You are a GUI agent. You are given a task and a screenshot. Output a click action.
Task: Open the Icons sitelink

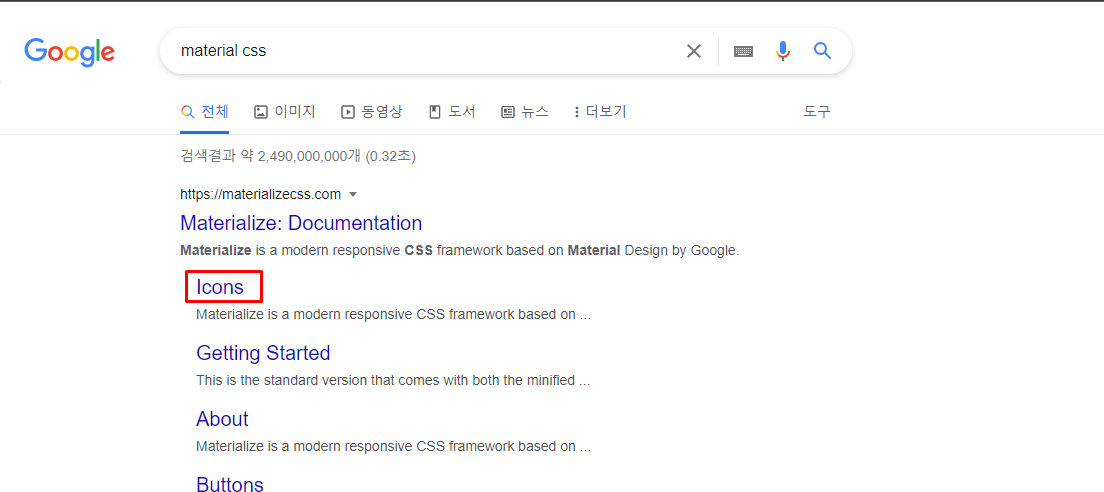[x=220, y=287]
